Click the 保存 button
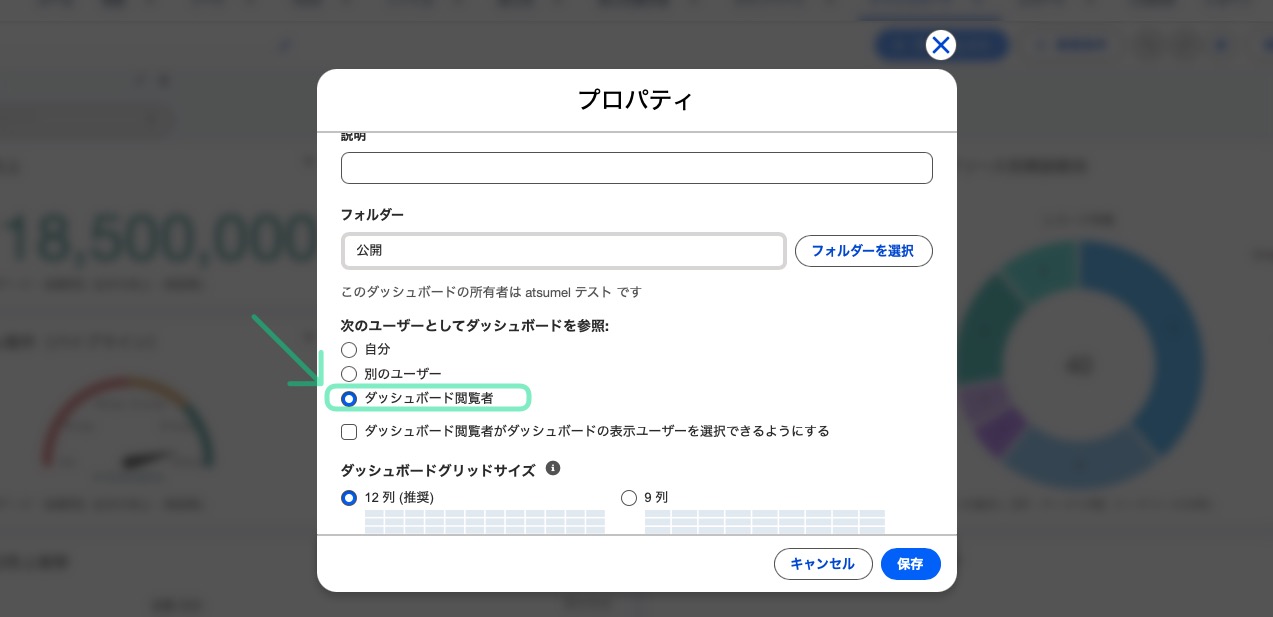 point(911,564)
